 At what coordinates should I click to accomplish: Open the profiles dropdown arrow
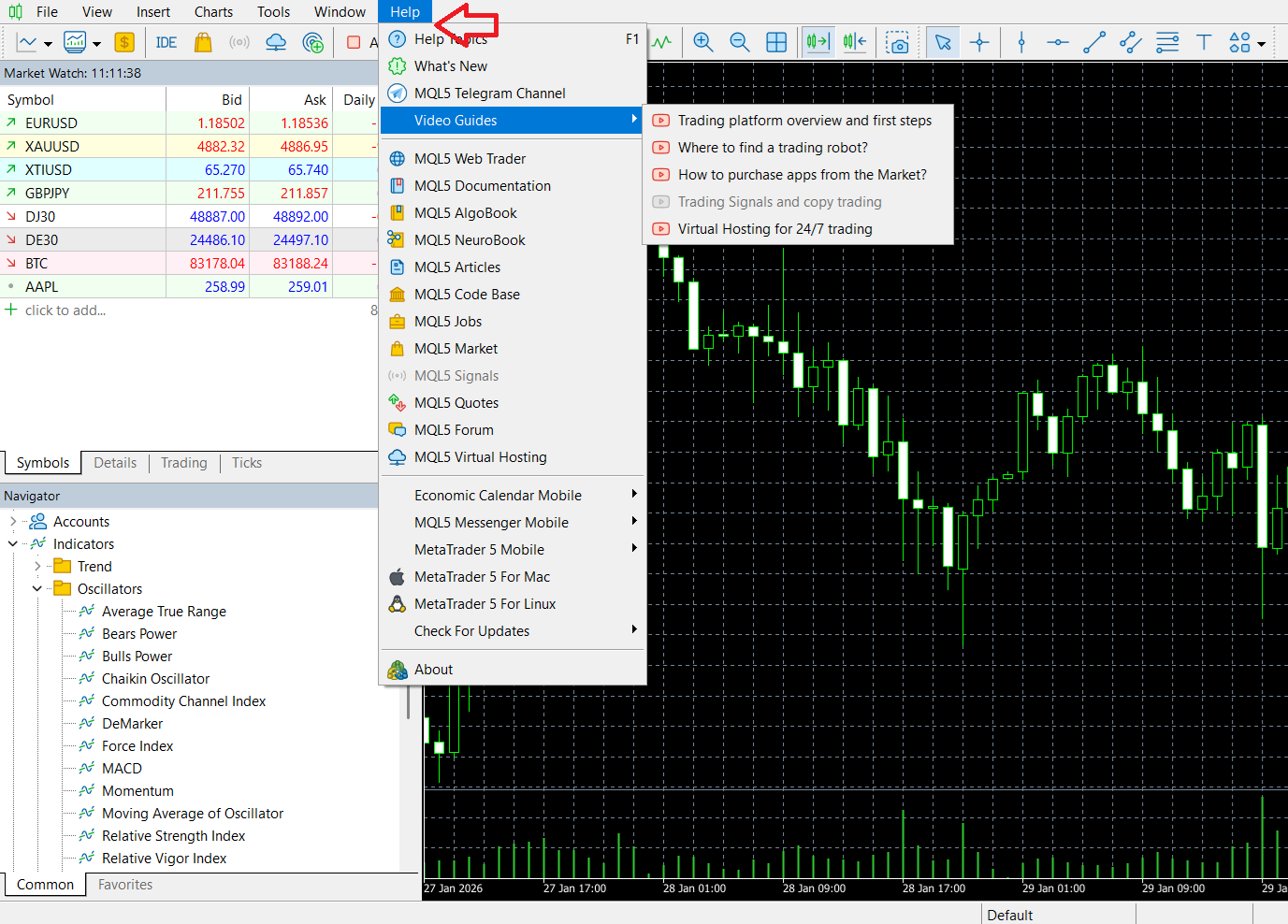click(96, 43)
